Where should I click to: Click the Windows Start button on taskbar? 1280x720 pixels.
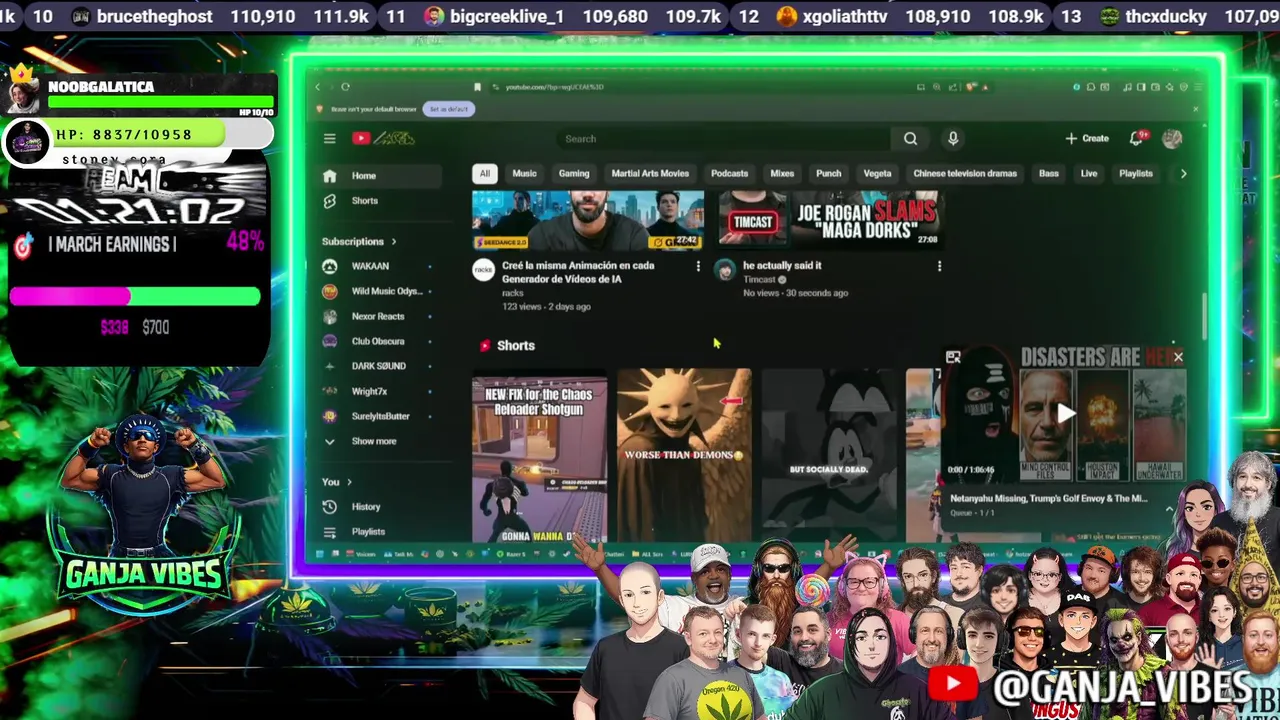pos(320,554)
